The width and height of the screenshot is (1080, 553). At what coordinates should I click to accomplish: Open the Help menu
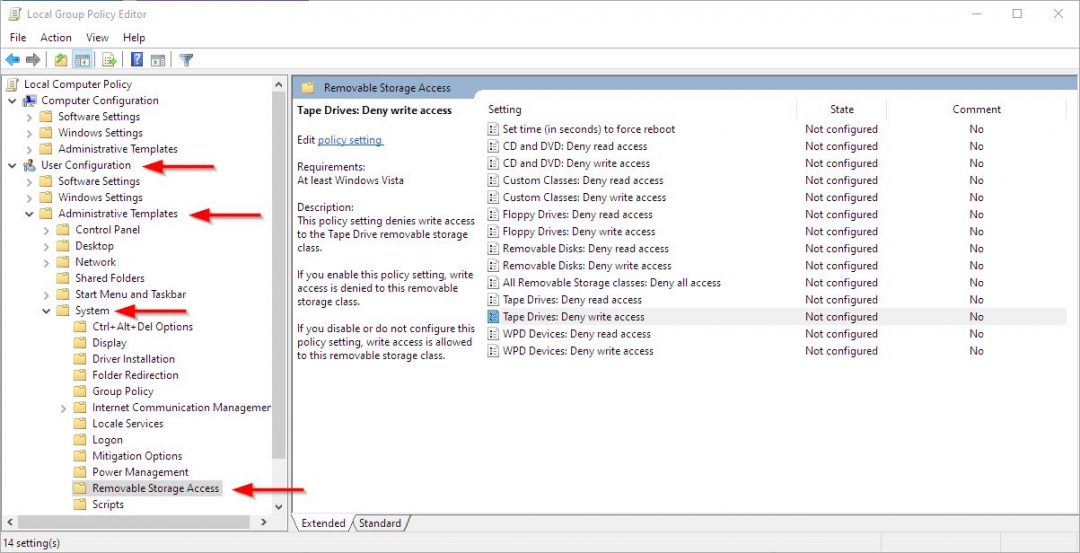(134, 37)
